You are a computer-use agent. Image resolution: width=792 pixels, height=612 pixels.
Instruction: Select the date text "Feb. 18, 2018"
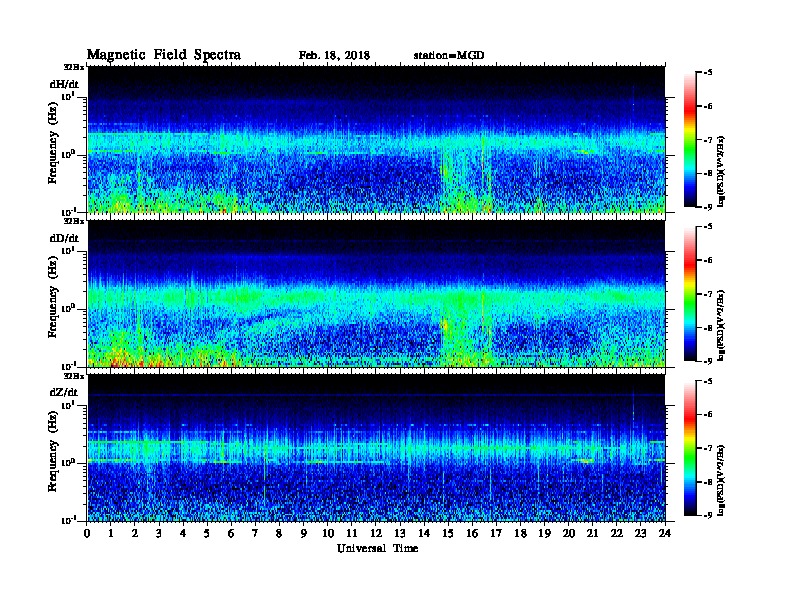click(x=334, y=56)
